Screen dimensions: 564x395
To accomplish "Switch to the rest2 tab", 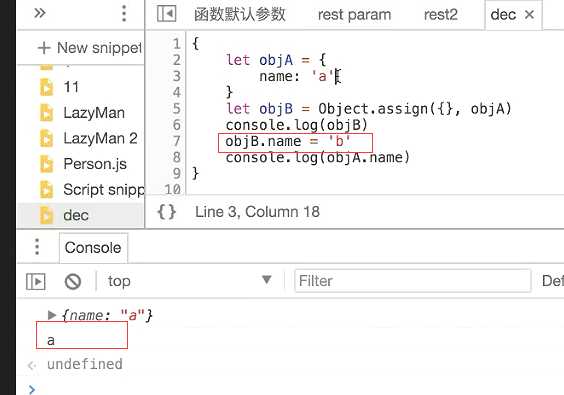I will 441,15.
